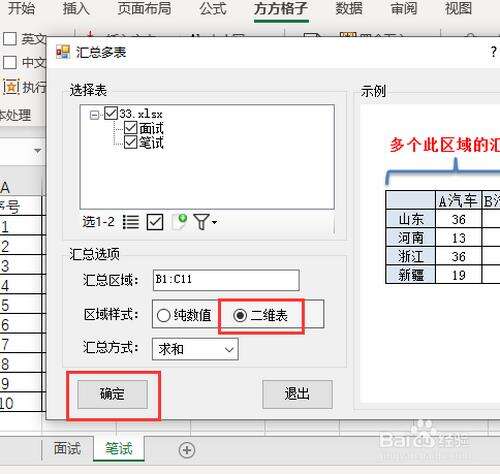The width and height of the screenshot is (500, 474).
Task: Open the 汇总方式 求和 dropdown
Action: (x=195, y=349)
